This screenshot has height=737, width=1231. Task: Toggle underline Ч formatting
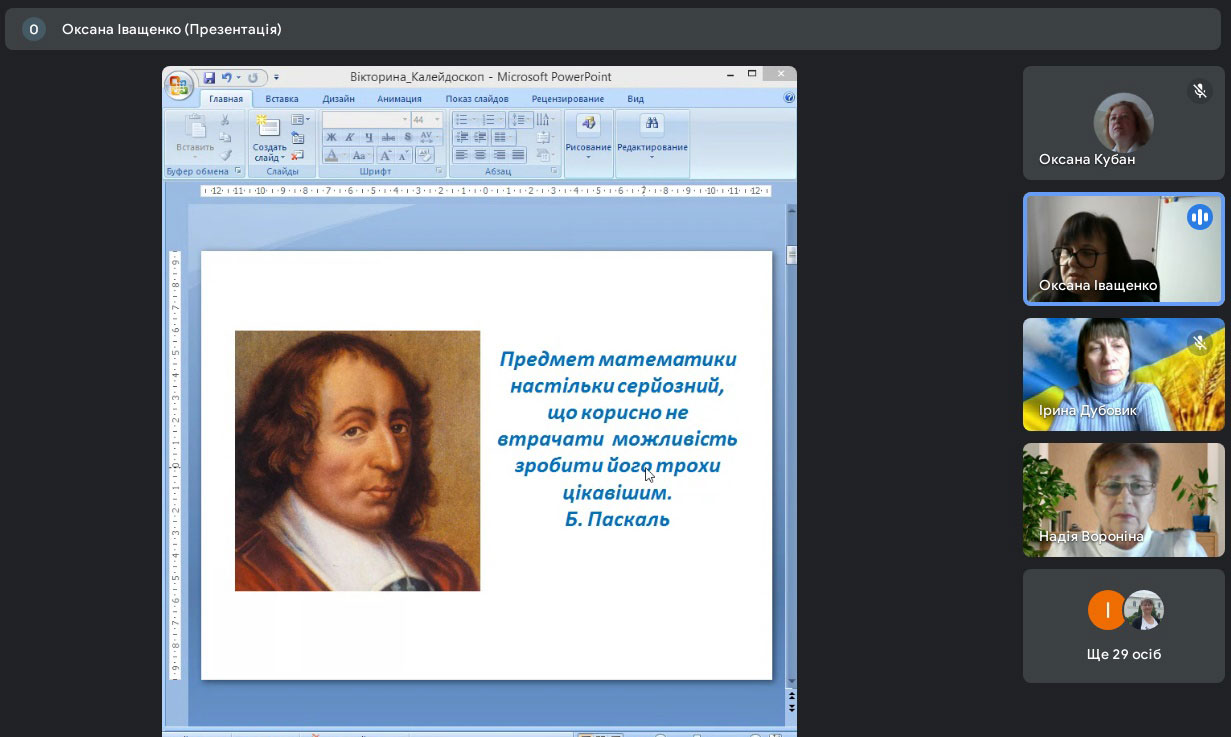point(369,137)
